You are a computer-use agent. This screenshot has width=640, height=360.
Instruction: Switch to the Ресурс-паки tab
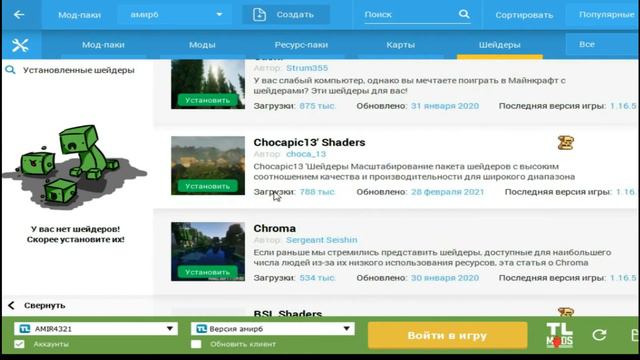[x=301, y=45]
